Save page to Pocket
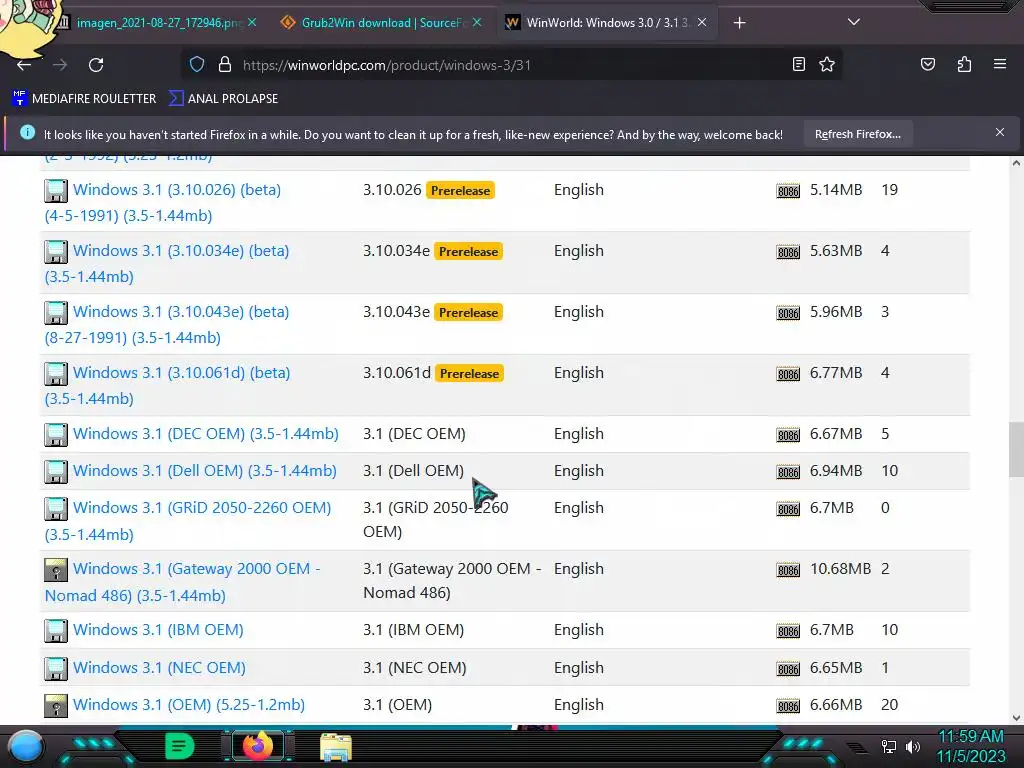1024x768 pixels. [x=927, y=64]
